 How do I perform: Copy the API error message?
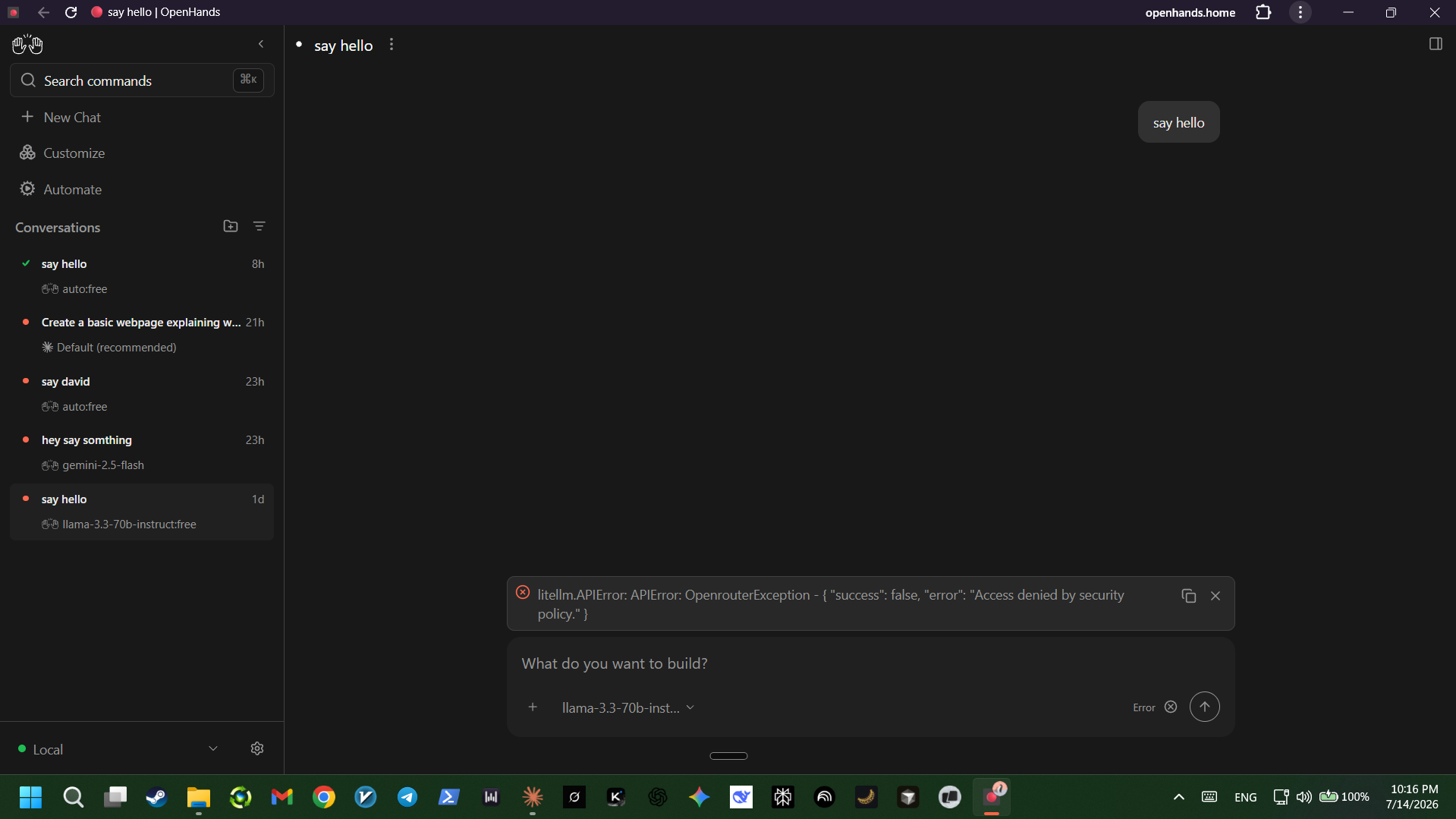pos(1188,596)
